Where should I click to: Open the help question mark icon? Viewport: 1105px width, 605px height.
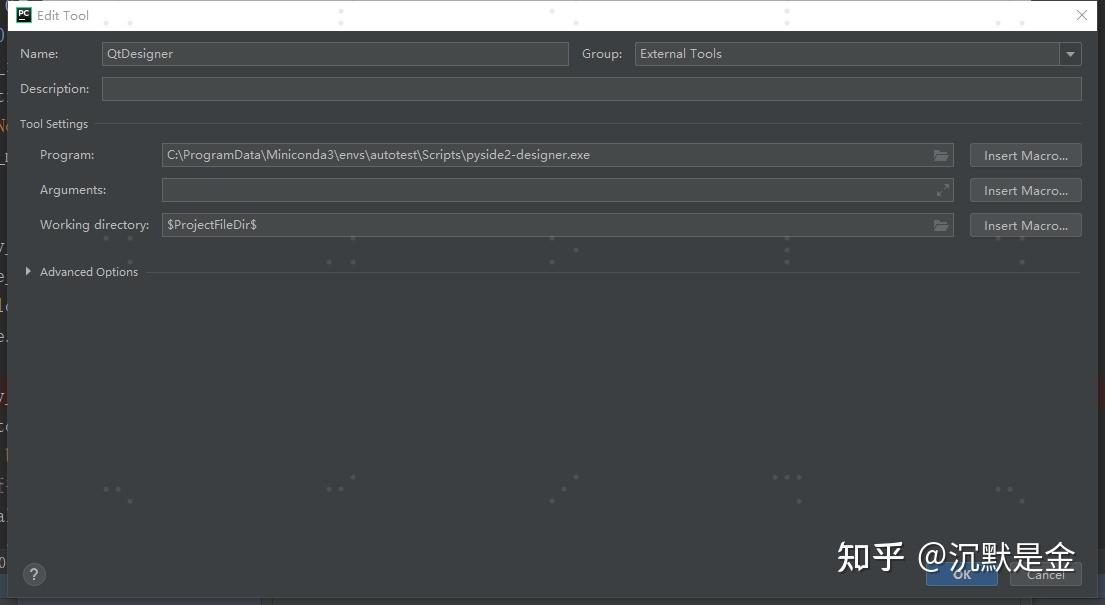point(34,574)
